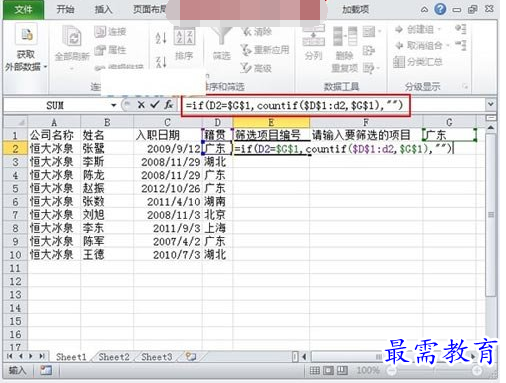506x383 pixels.
Task: Jump to first sheet navigation arrow
Action: click(10, 356)
